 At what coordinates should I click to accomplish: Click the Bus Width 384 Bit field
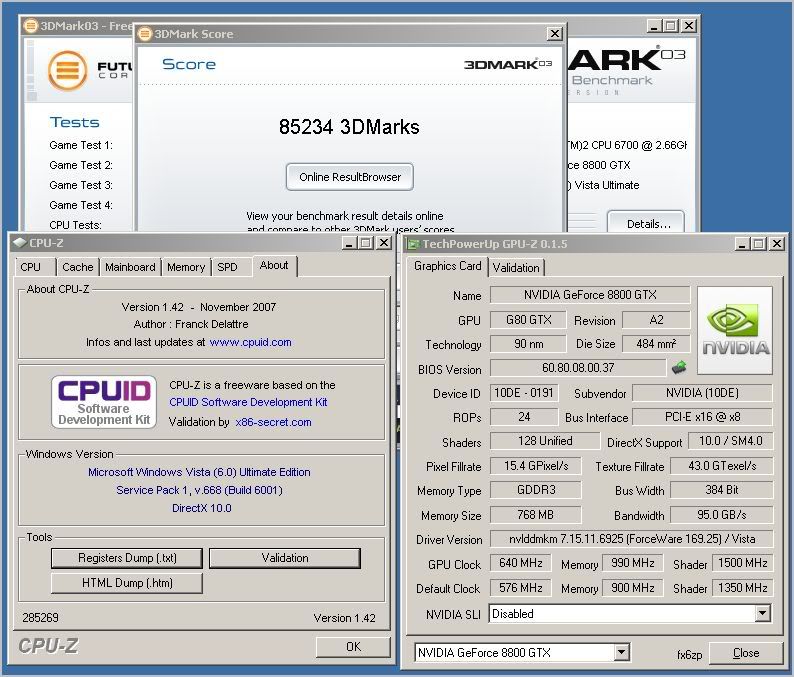[x=722, y=490]
